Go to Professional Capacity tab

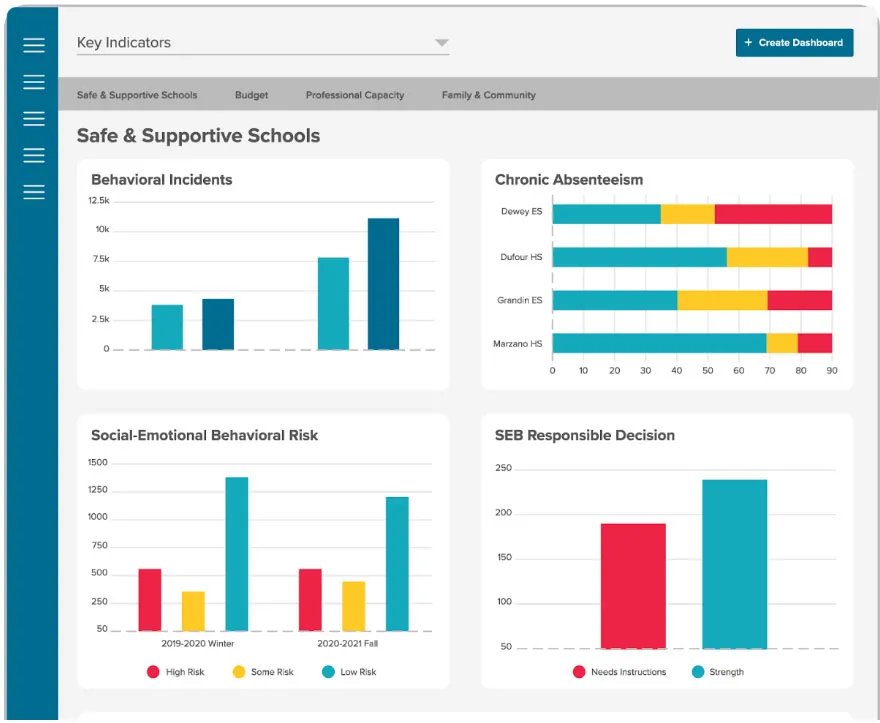355,95
